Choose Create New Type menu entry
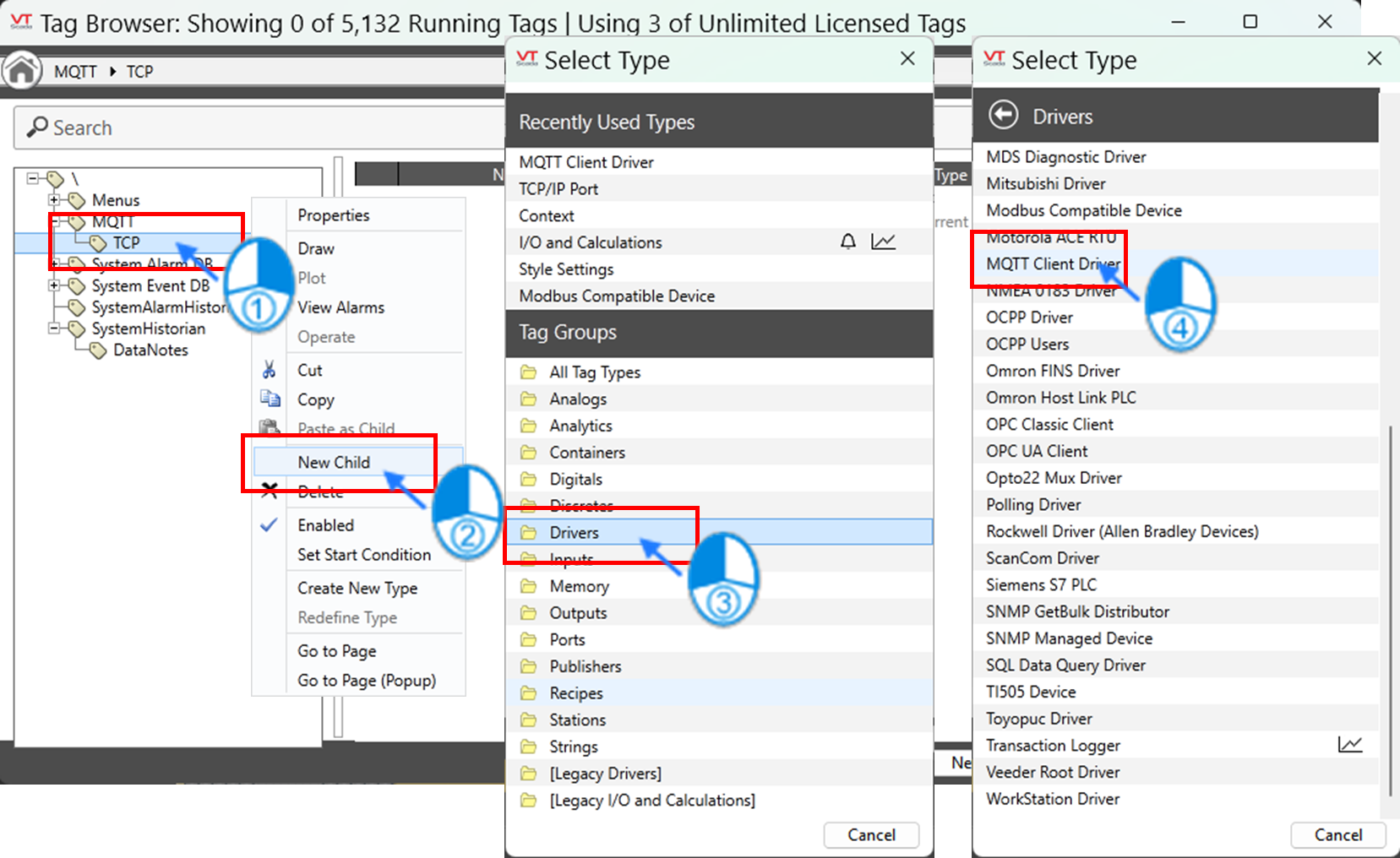This screenshot has height=858, width=1400. (357, 588)
